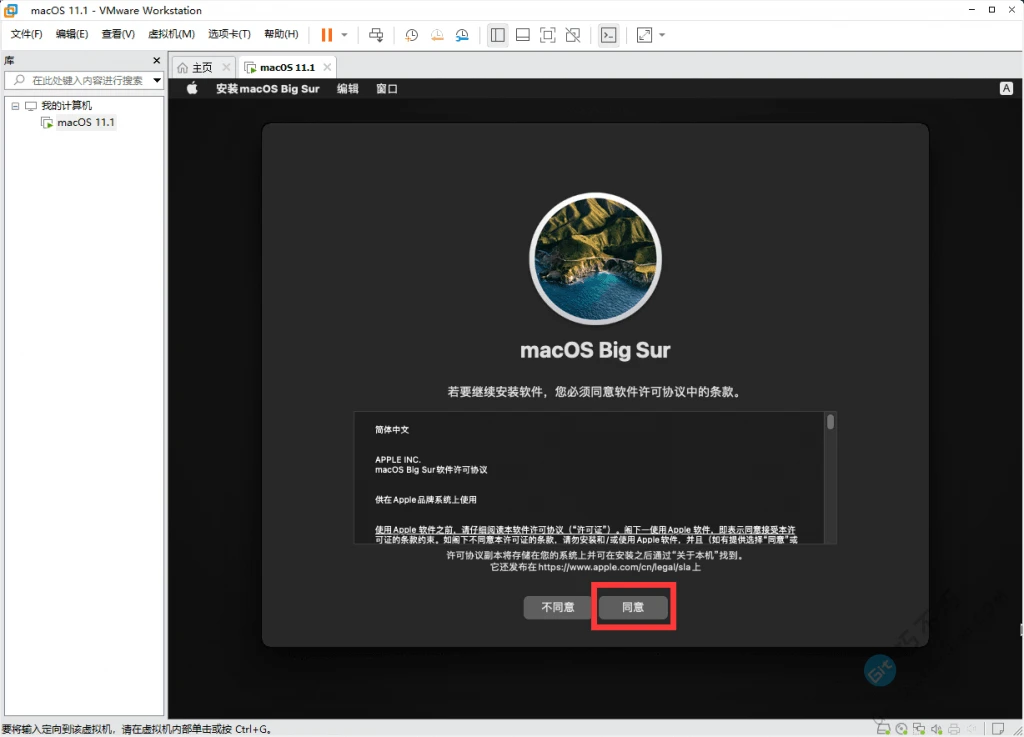Close the macOS 11.1 tab
The height and width of the screenshot is (737, 1024).
pyautogui.click(x=327, y=67)
